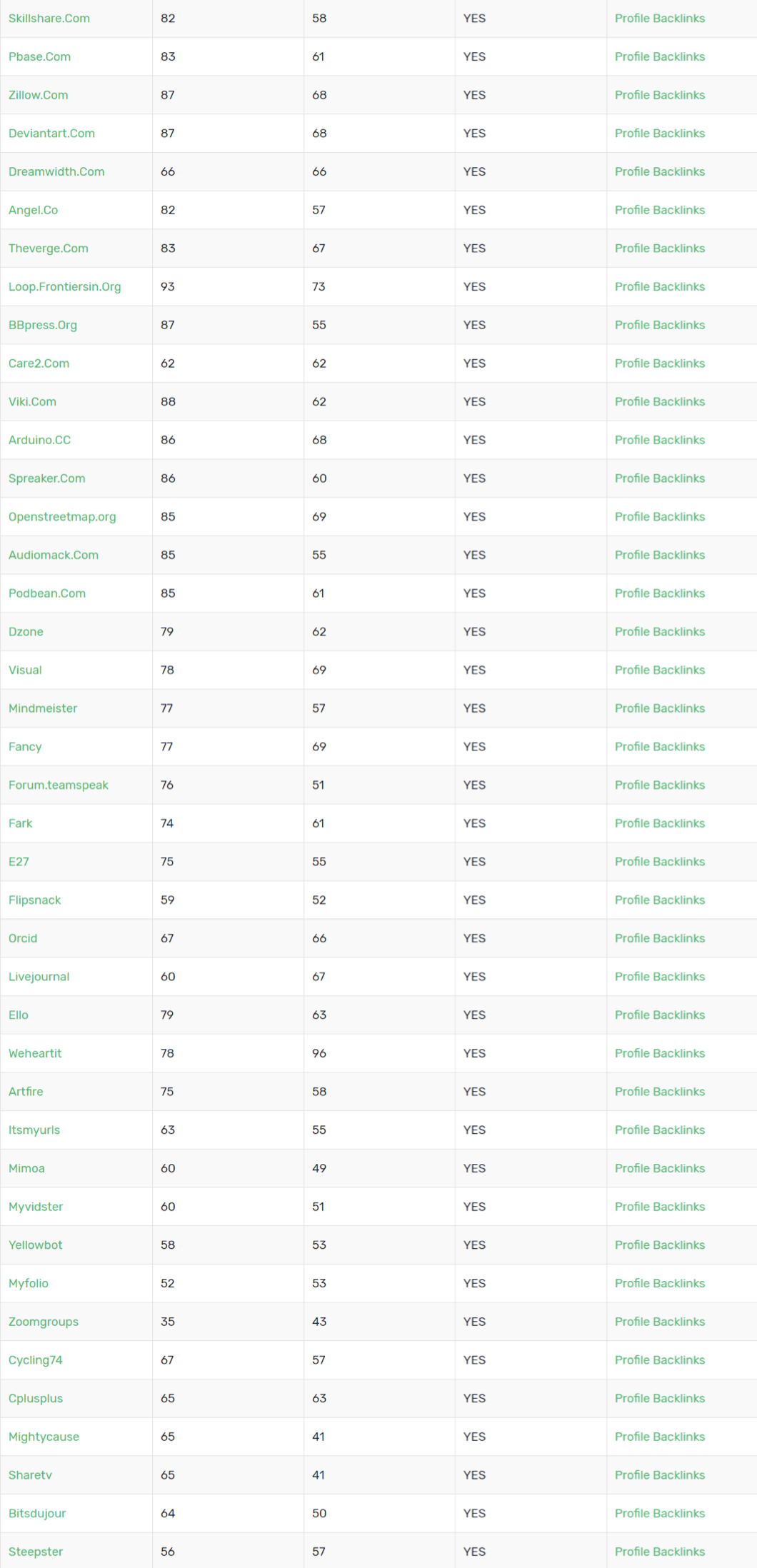The height and width of the screenshot is (1568, 757).
Task: Open Deviantart.Com in the table
Action: [x=51, y=134]
